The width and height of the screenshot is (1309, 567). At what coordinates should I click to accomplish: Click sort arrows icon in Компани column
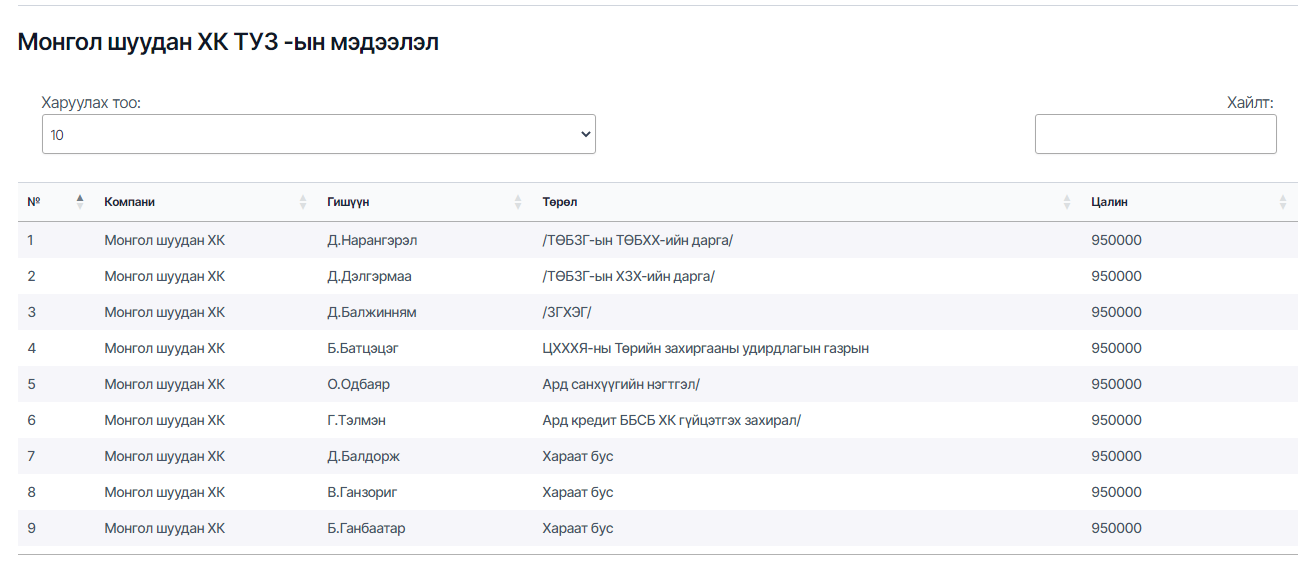(303, 202)
